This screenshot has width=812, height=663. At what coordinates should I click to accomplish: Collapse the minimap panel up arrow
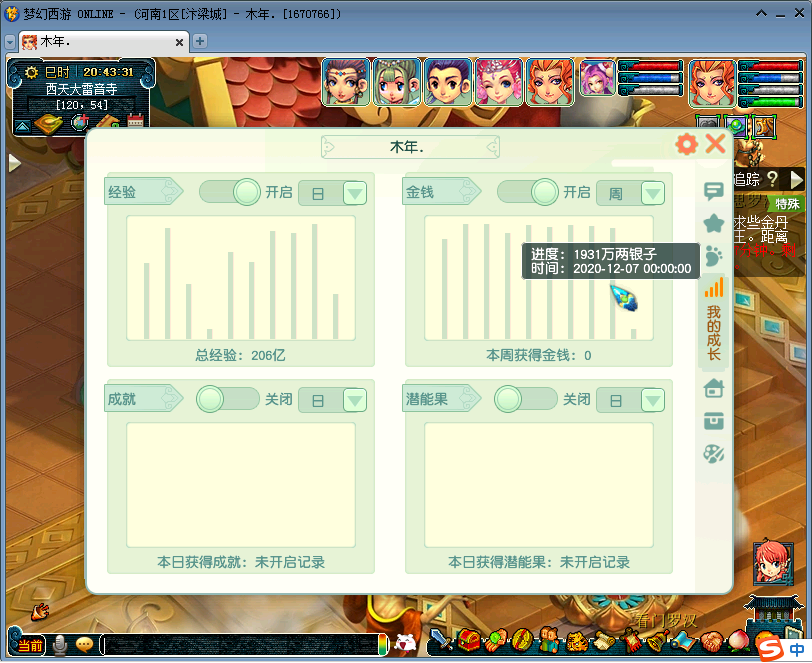pos(22,126)
